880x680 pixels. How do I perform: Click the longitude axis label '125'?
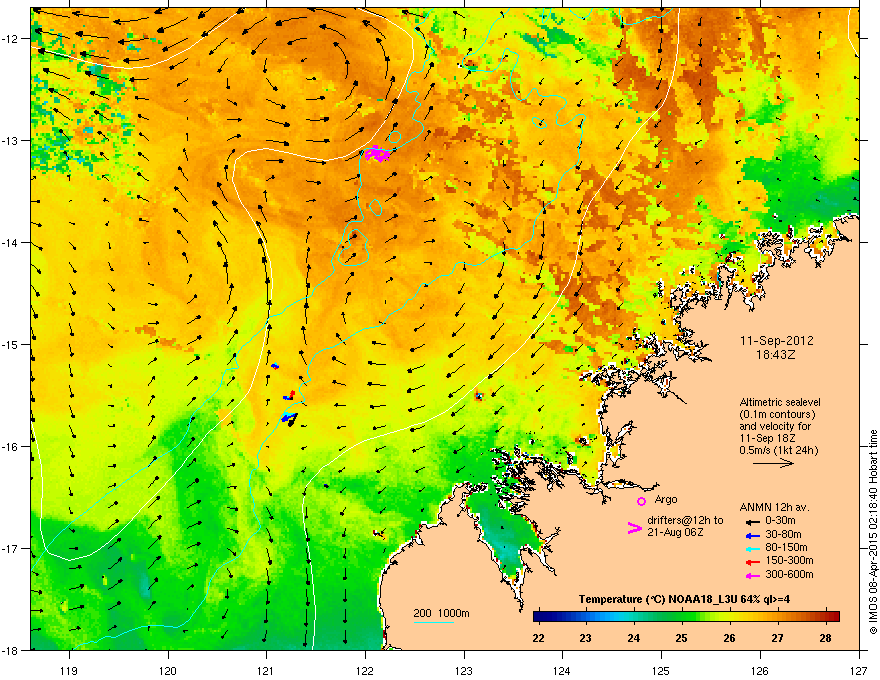click(x=661, y=670)
